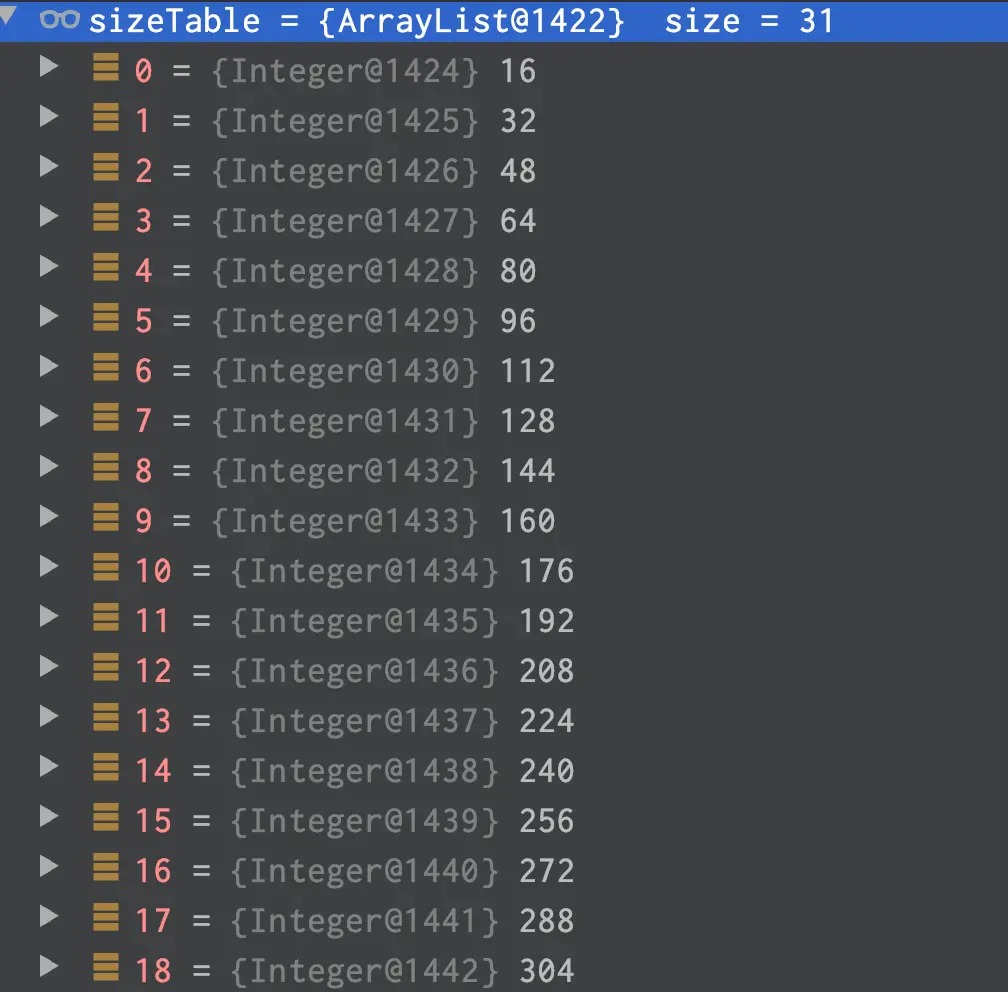
Task: Expand element 2 with value 48
Action: [49, 167]
